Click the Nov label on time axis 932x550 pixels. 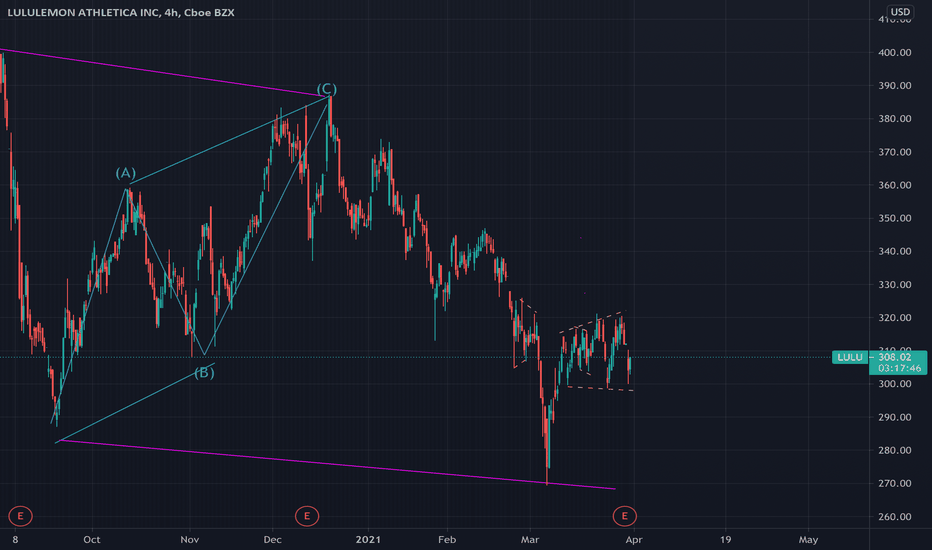(190, 540)
